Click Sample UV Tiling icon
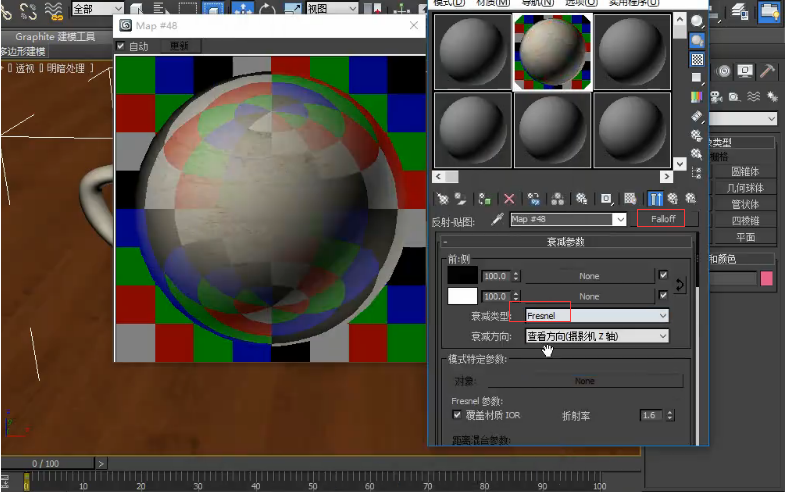Image resolution: width=785 pixels, height=492 pixels. [x=697, y=78]
